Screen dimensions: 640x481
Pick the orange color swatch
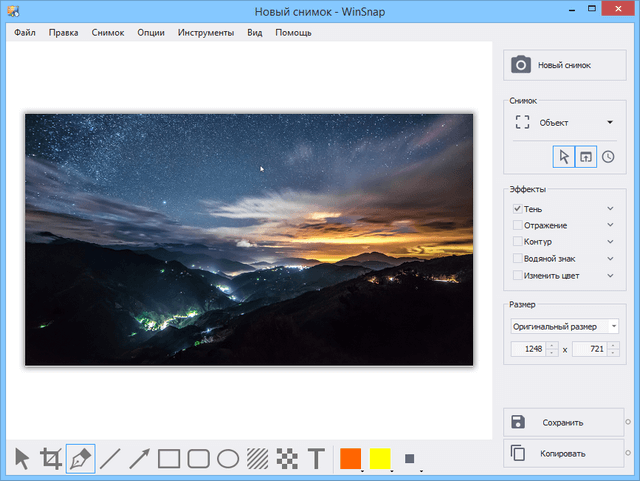[350, 459]
